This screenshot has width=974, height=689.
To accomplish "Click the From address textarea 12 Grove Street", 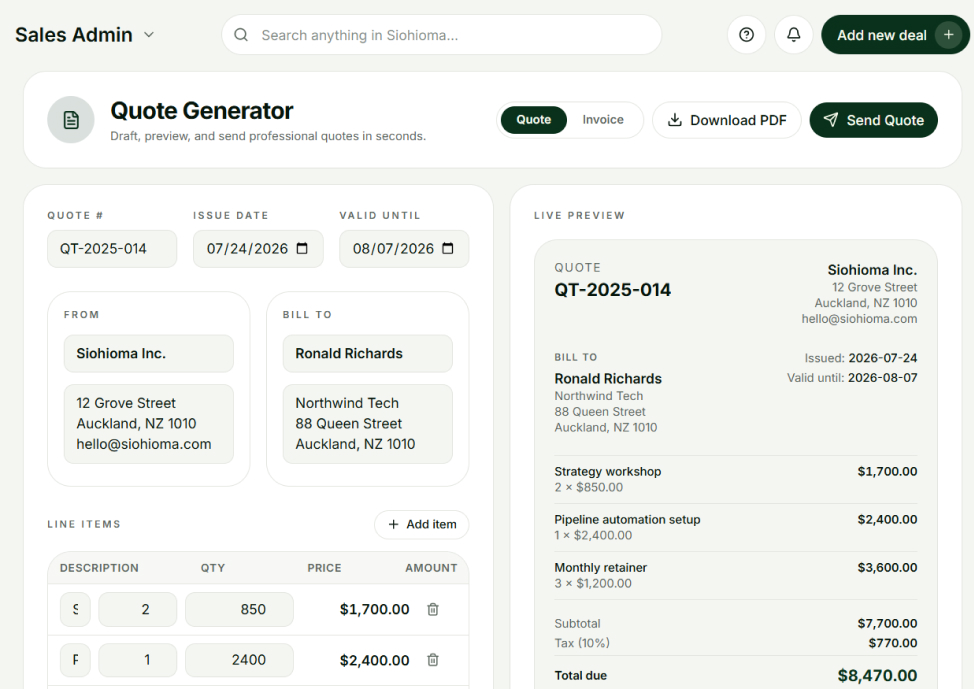I will point(148,424).
